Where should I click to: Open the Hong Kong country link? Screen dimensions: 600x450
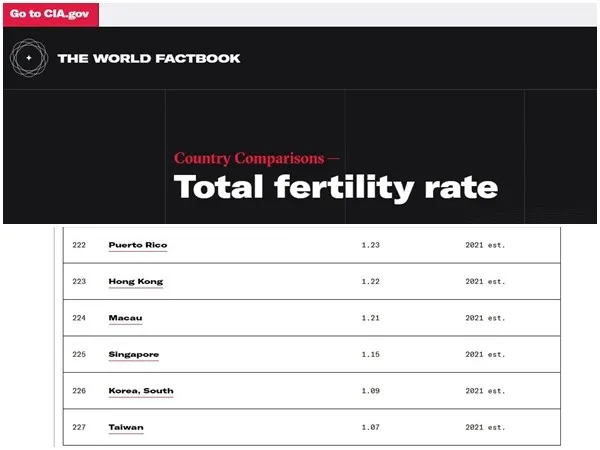tap(135, 281)
